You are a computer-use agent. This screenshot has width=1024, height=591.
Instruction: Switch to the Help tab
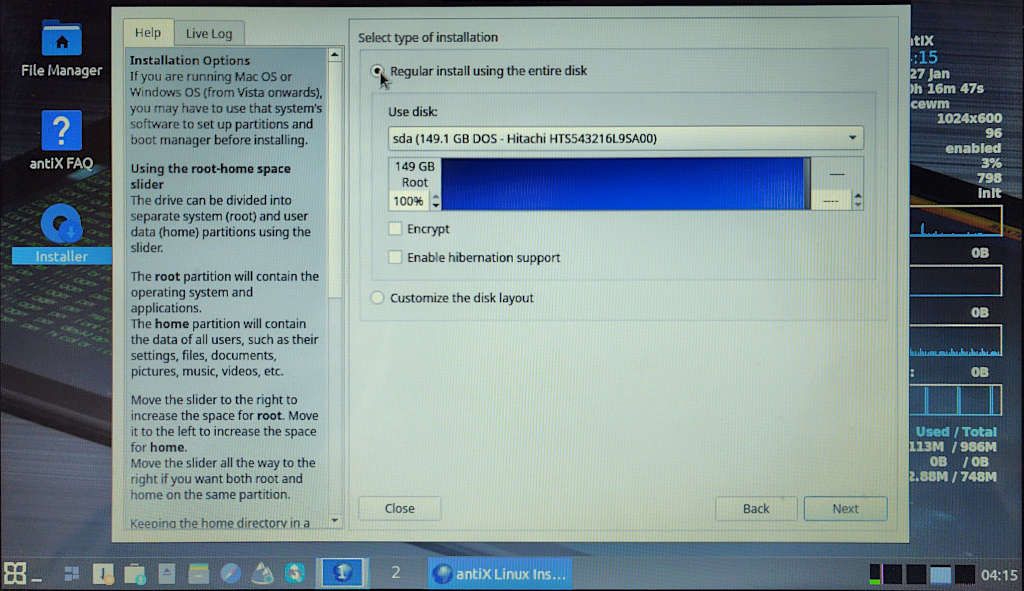point(148,33)
